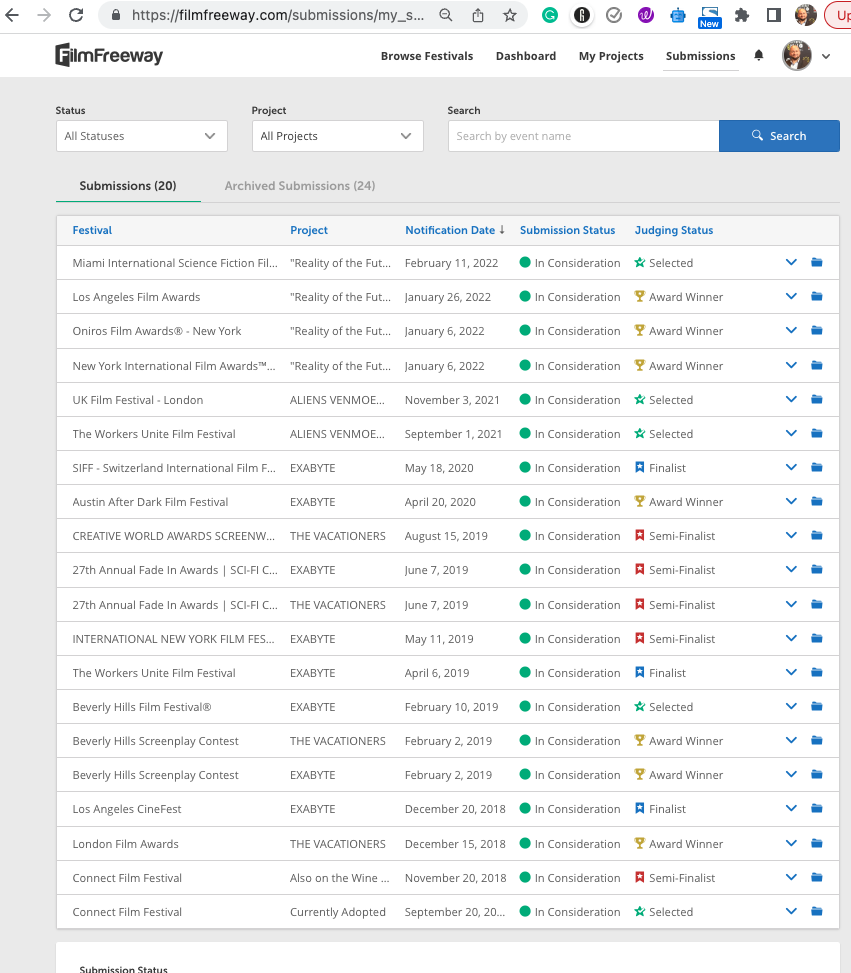Switch to Submissions (20) tab
The image size is (851, 973).
point(128,186)
